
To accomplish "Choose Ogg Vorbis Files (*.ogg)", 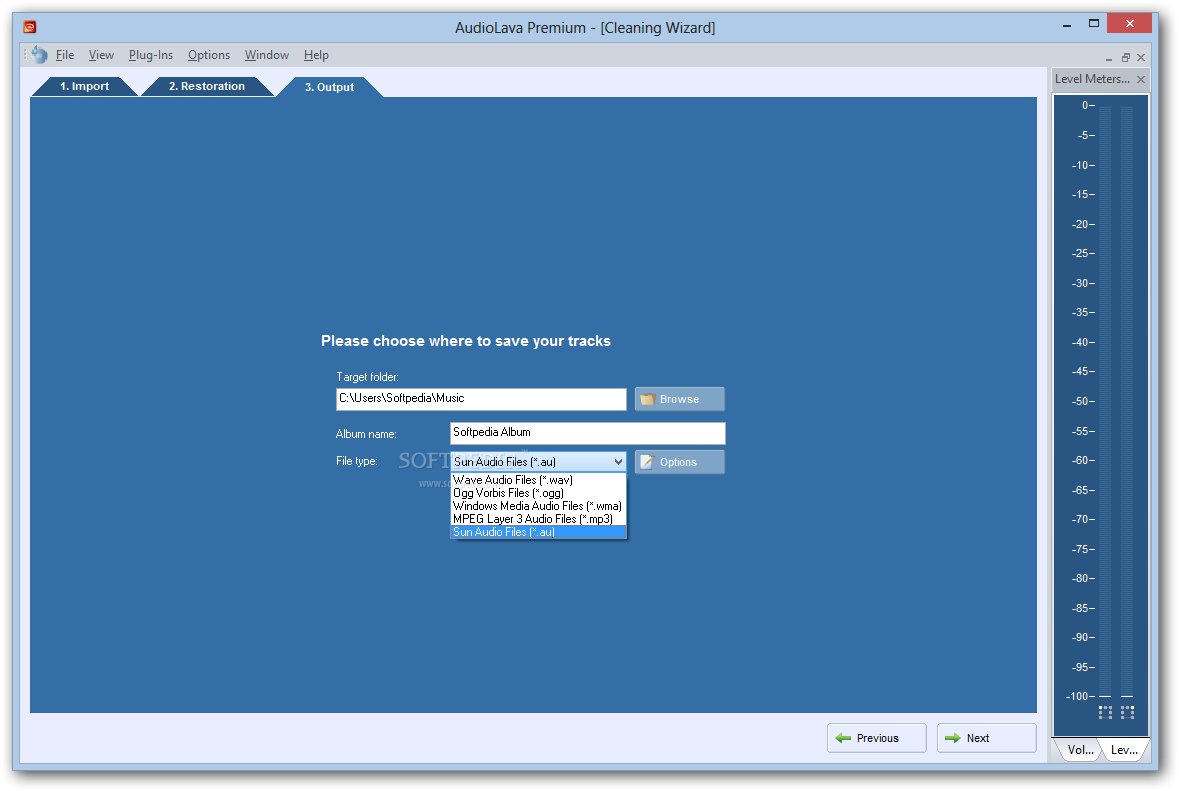I will pos(538,493).
